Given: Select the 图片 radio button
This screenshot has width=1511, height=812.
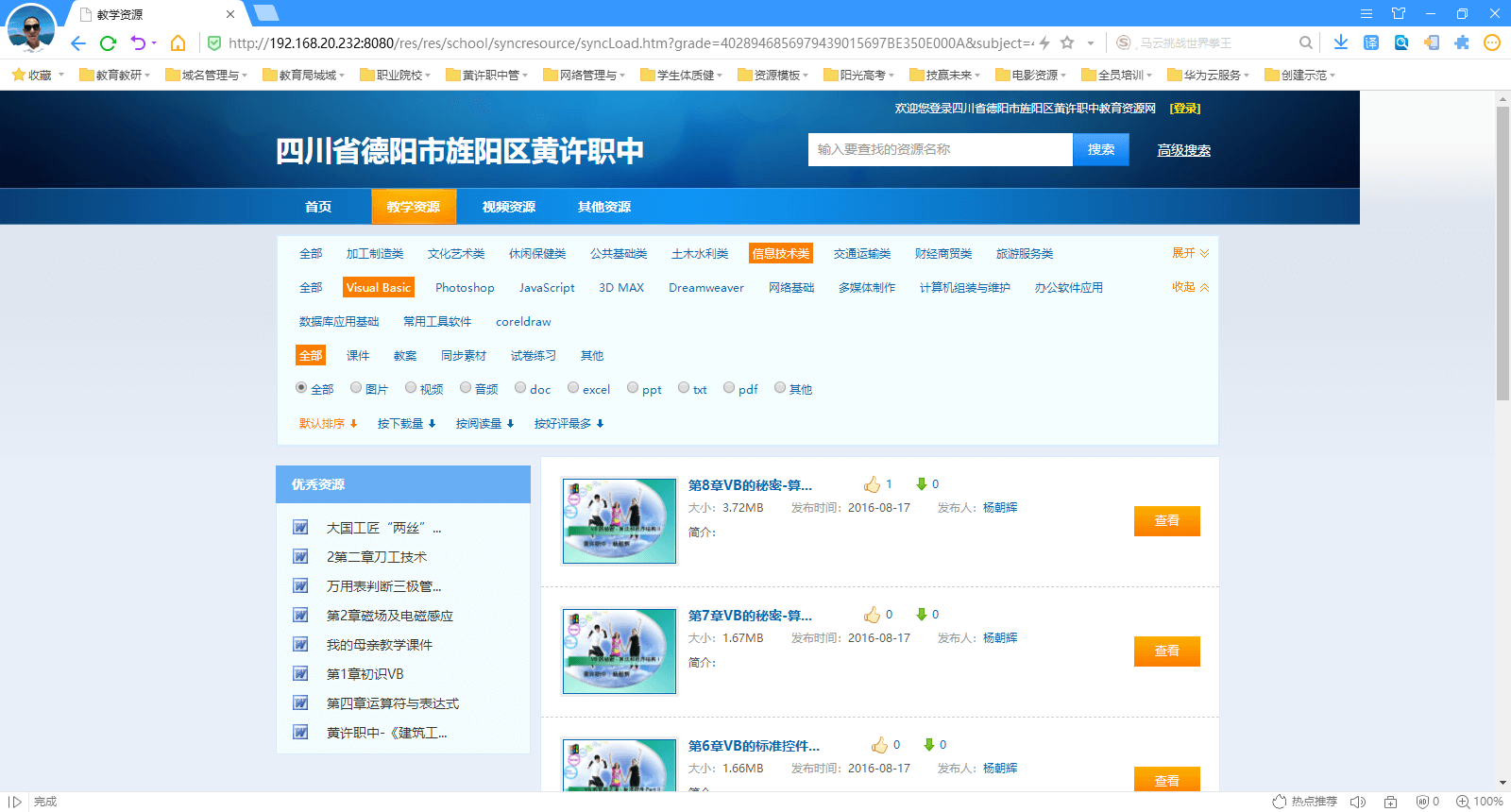Looking at the screenshot, I should click(356, 388).
